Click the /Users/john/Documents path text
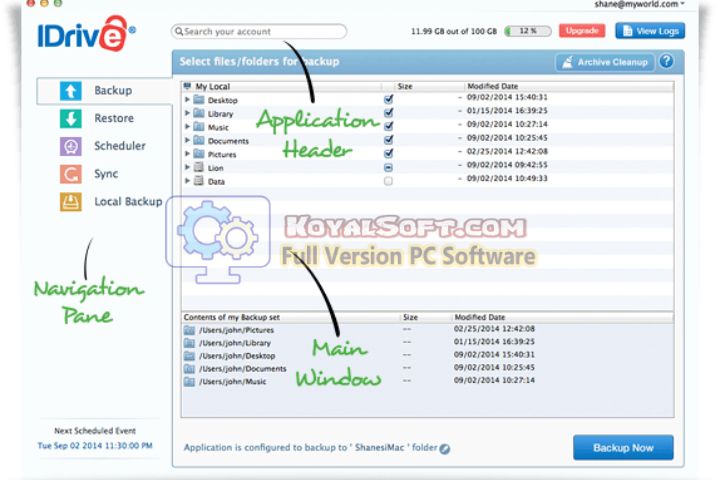This screenshot has width=720, height=480. pos(242,369)
